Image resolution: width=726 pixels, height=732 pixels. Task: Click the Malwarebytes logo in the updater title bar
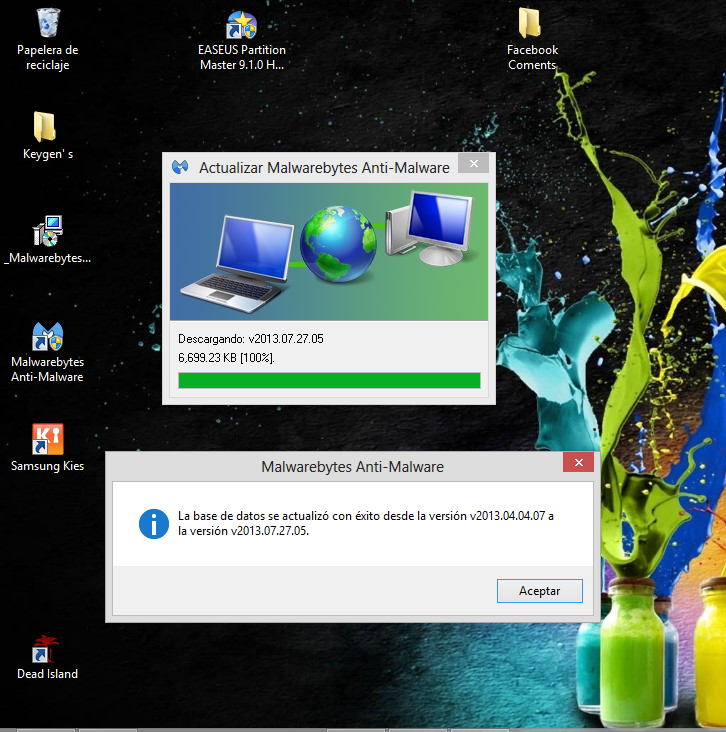point(180,167)
